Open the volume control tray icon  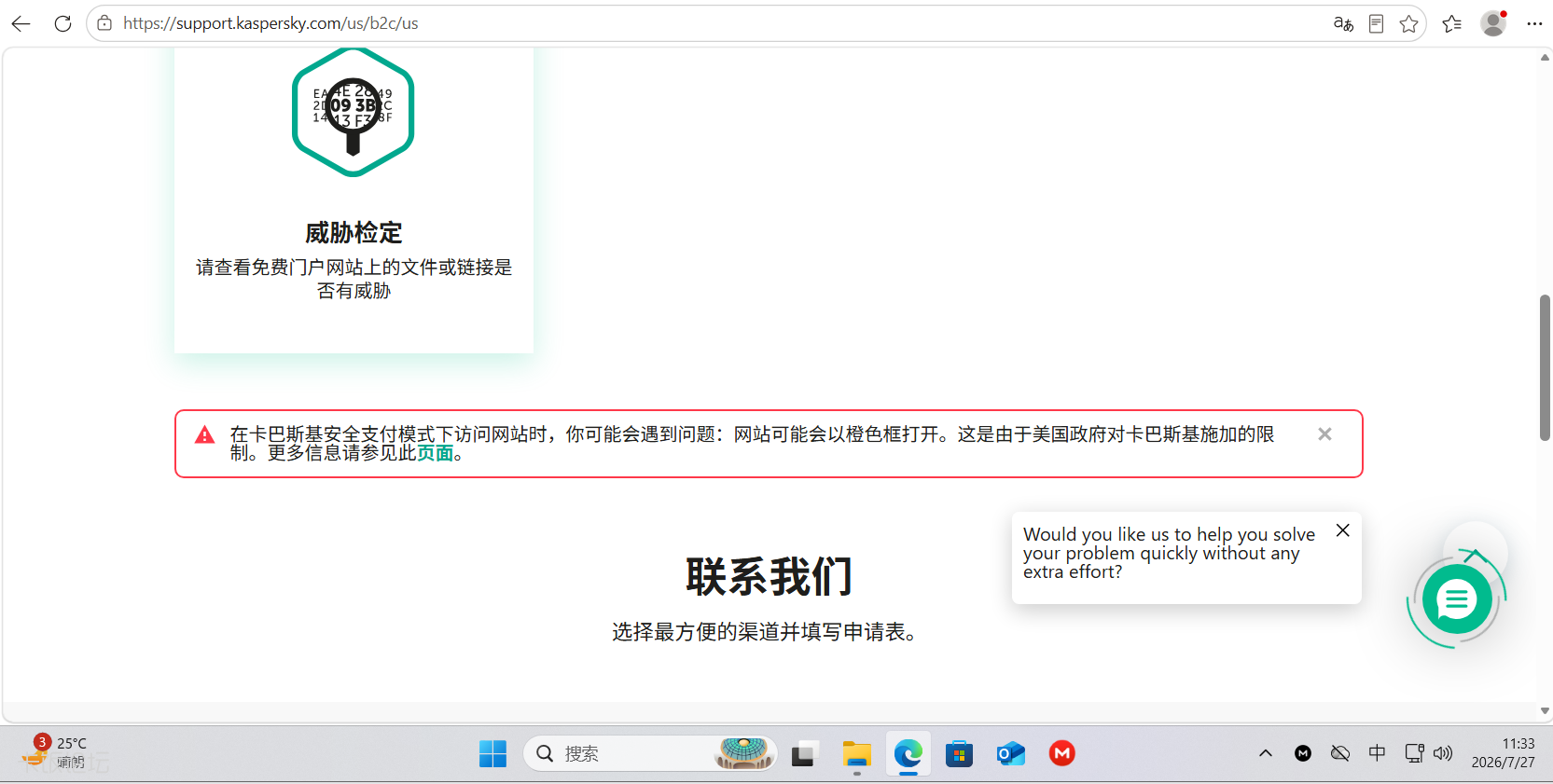(1443, 753)
